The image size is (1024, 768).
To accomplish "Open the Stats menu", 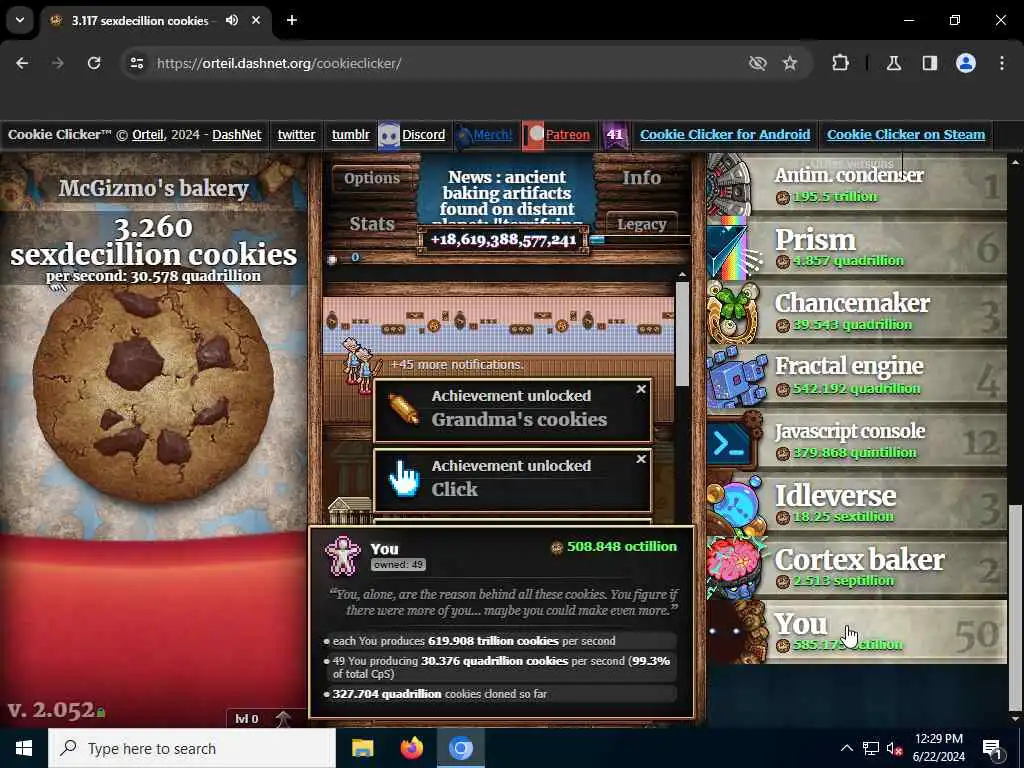I will (372, 224).
